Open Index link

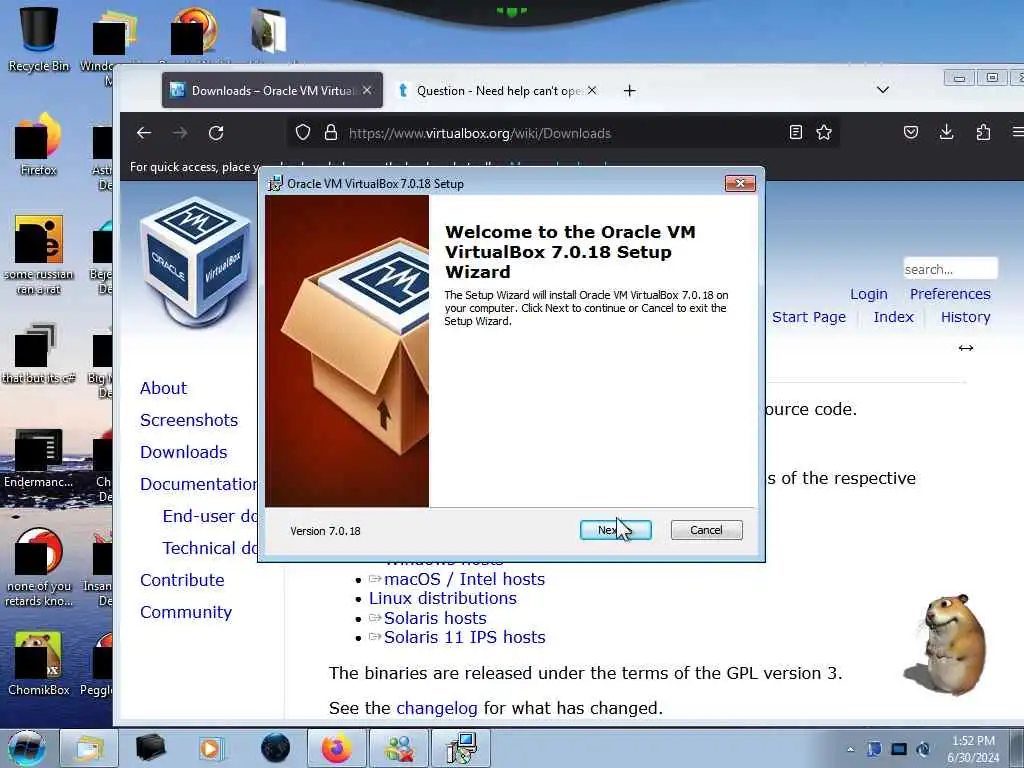893,317
